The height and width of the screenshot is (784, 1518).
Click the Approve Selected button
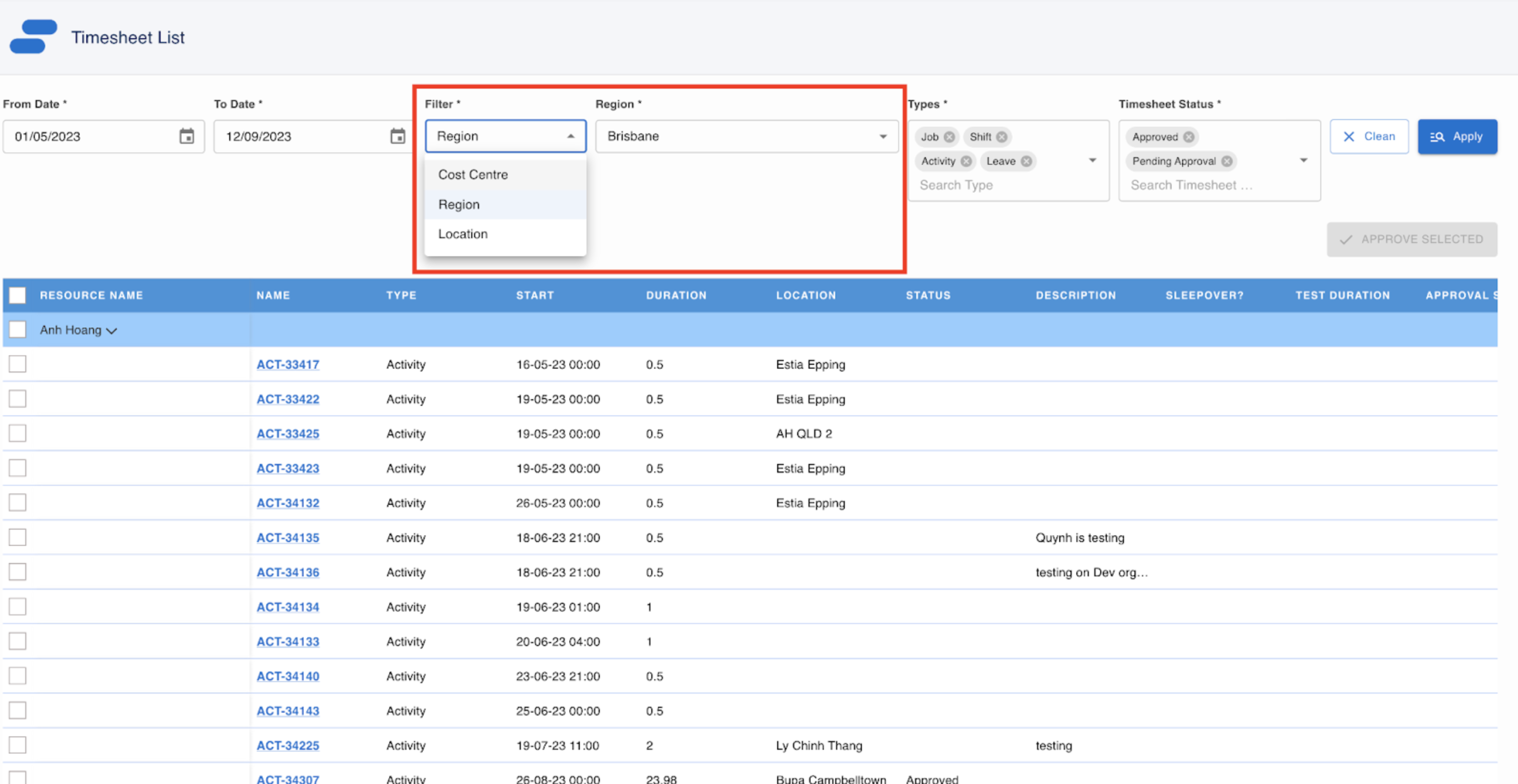pos(1411,239)
